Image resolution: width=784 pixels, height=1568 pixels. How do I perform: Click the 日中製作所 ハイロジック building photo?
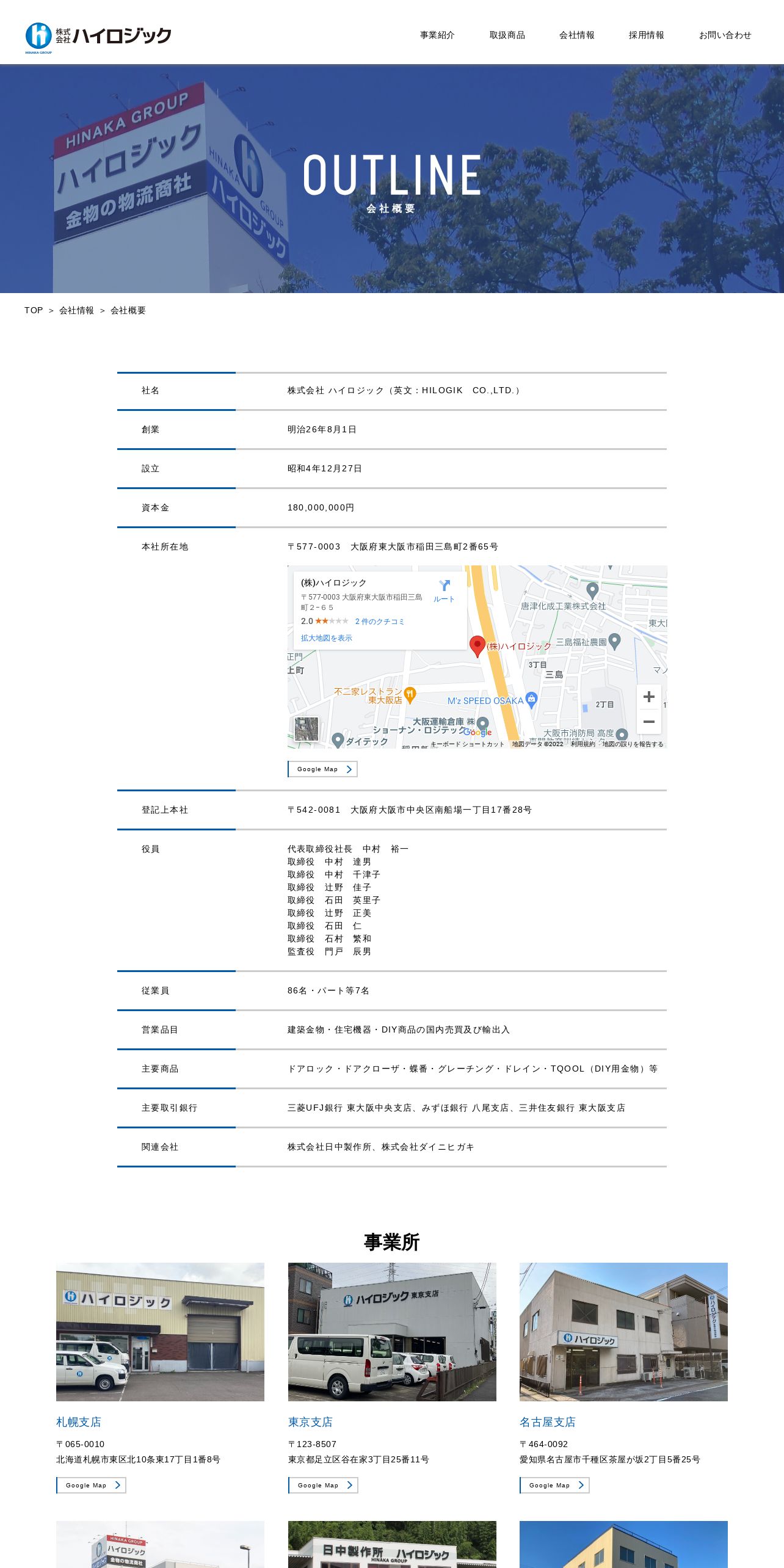pos(392,1544)
